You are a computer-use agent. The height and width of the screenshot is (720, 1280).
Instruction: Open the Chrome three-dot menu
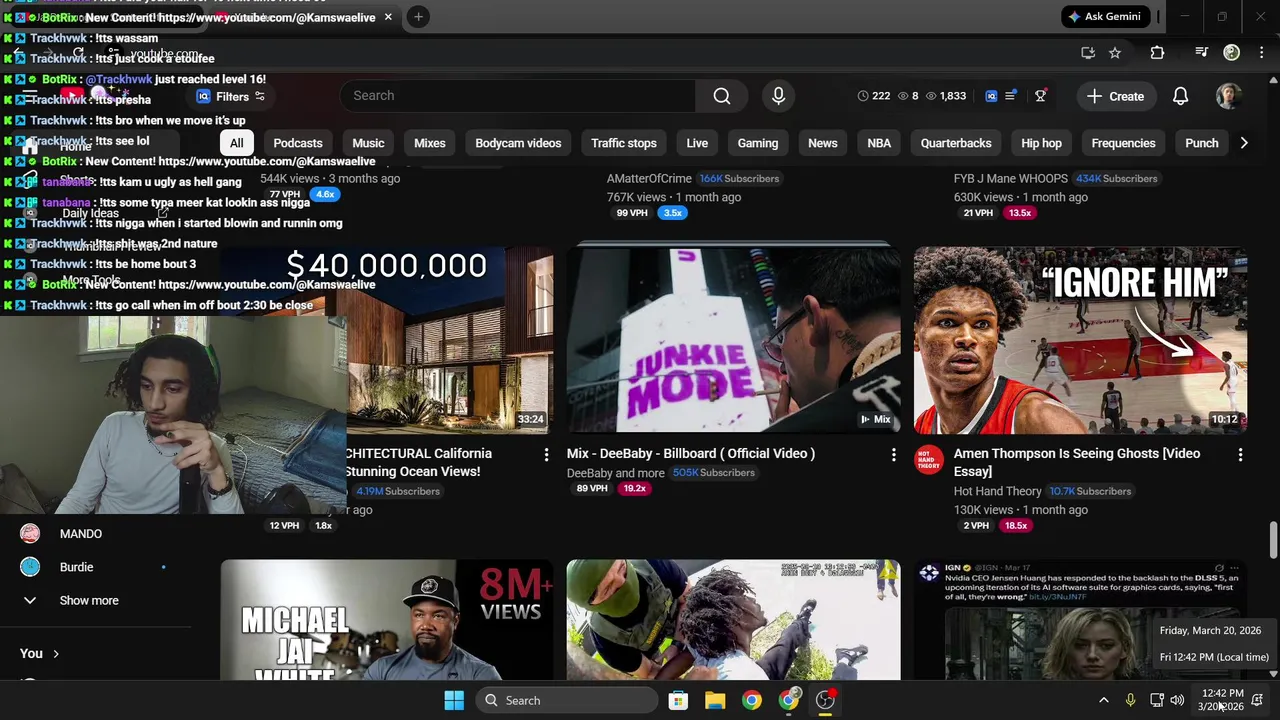1262,53
